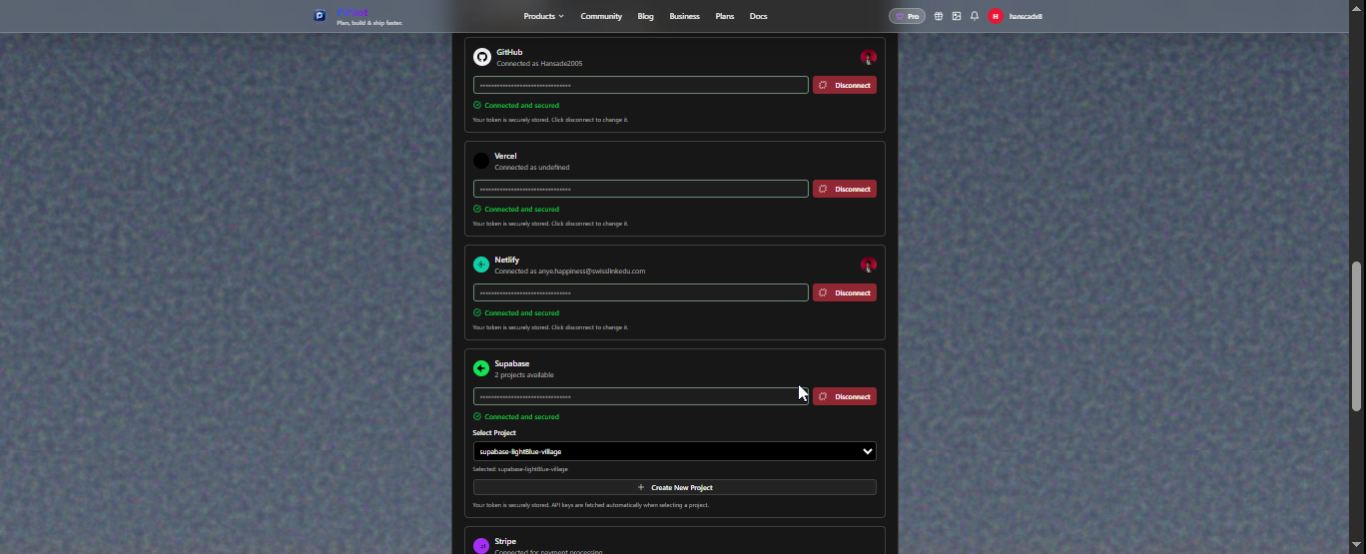The image size is (1366, 554).
Task: Click 'Selected: supabase-lightBlue-village' text
Action: [520, 469]
